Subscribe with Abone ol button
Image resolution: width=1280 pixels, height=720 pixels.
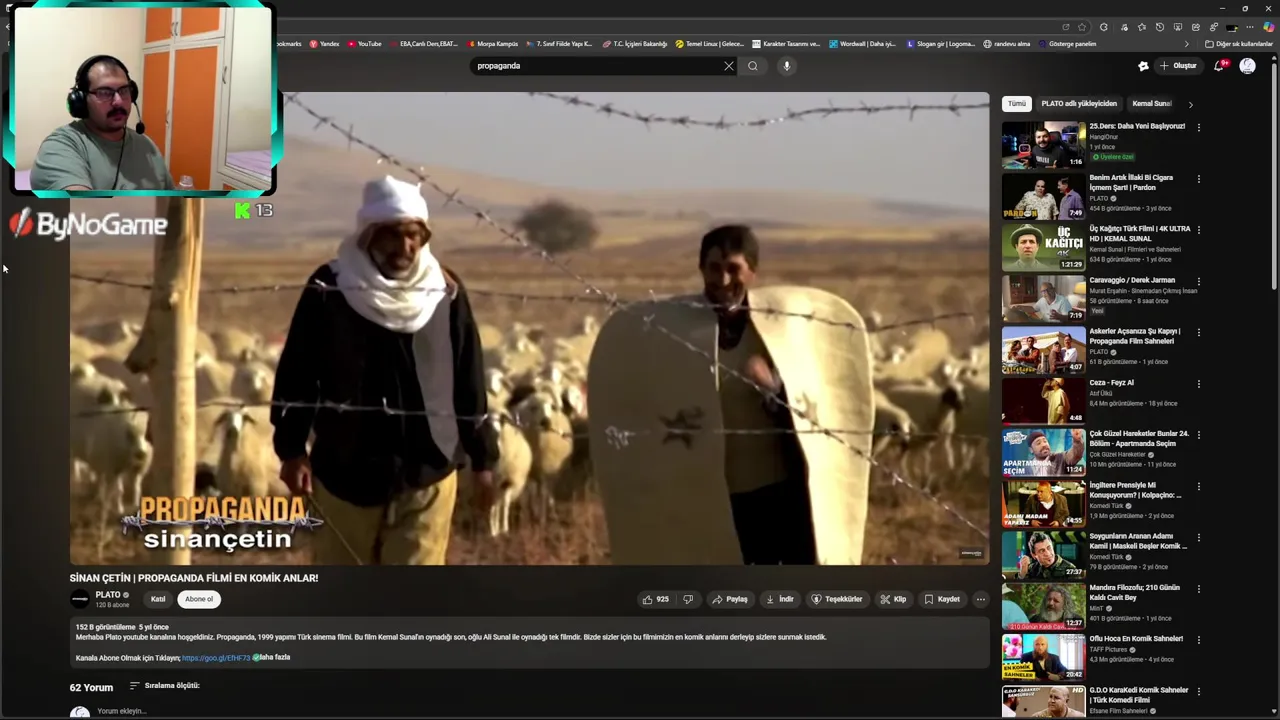tap(199, 599)
